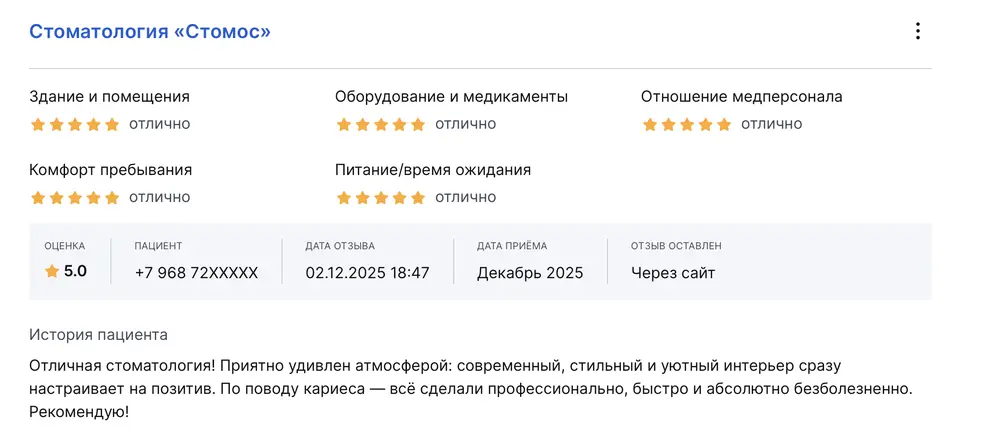This screenshot has height=432, width=1000.
Task: Open the «Стомос» clinic title link
Action: [x=150, y=31]
